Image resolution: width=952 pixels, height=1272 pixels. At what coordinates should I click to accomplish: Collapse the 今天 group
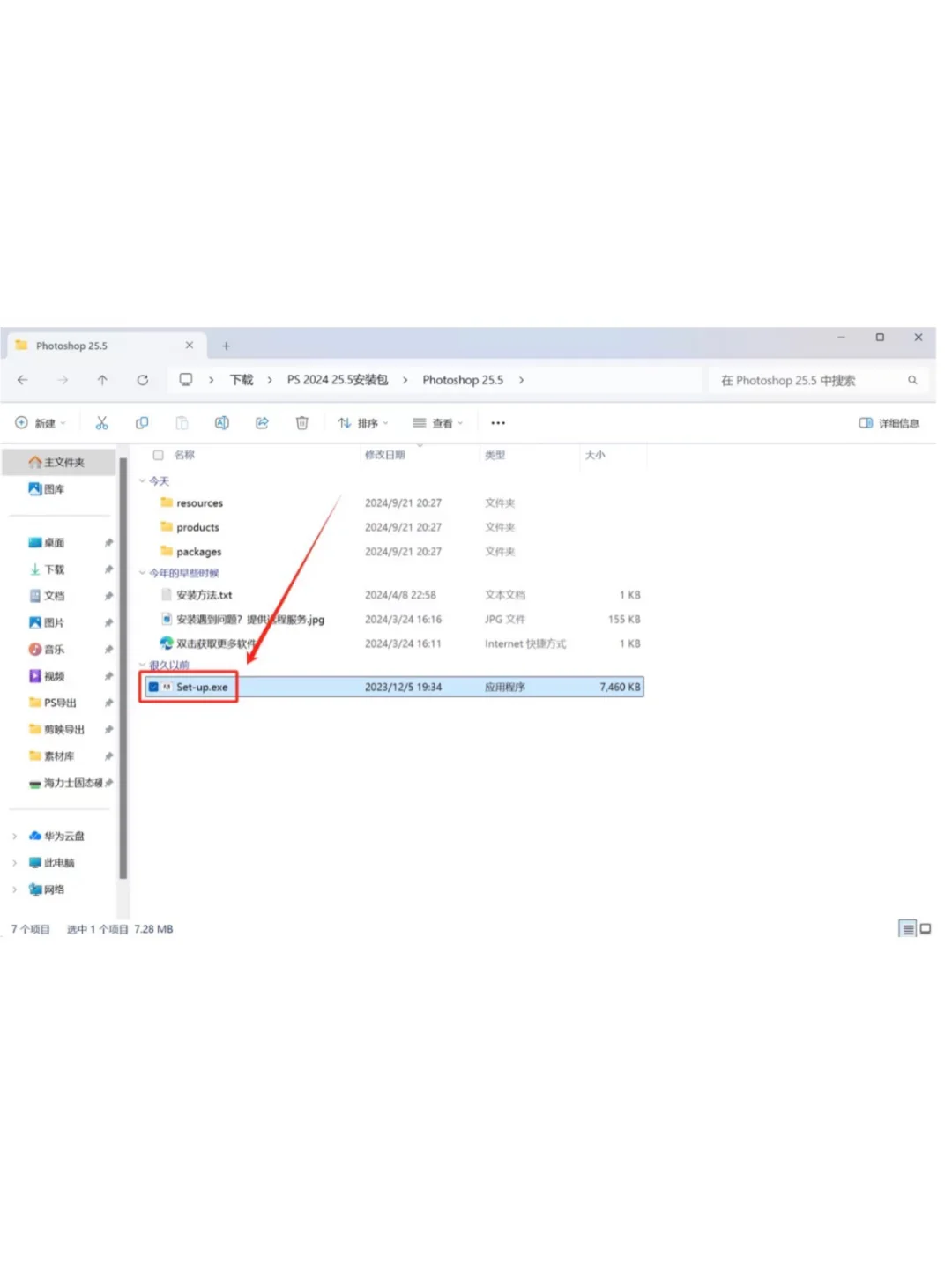142,481
